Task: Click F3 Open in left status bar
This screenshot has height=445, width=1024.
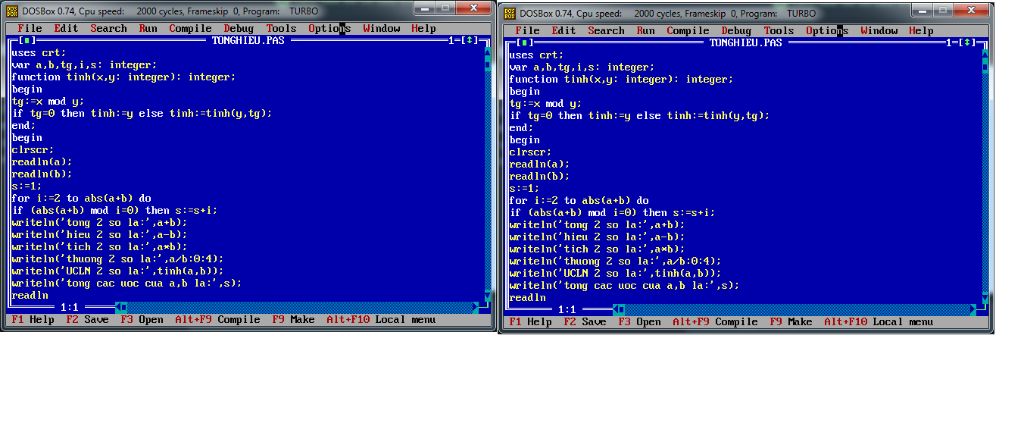Action: pos(142,320)
